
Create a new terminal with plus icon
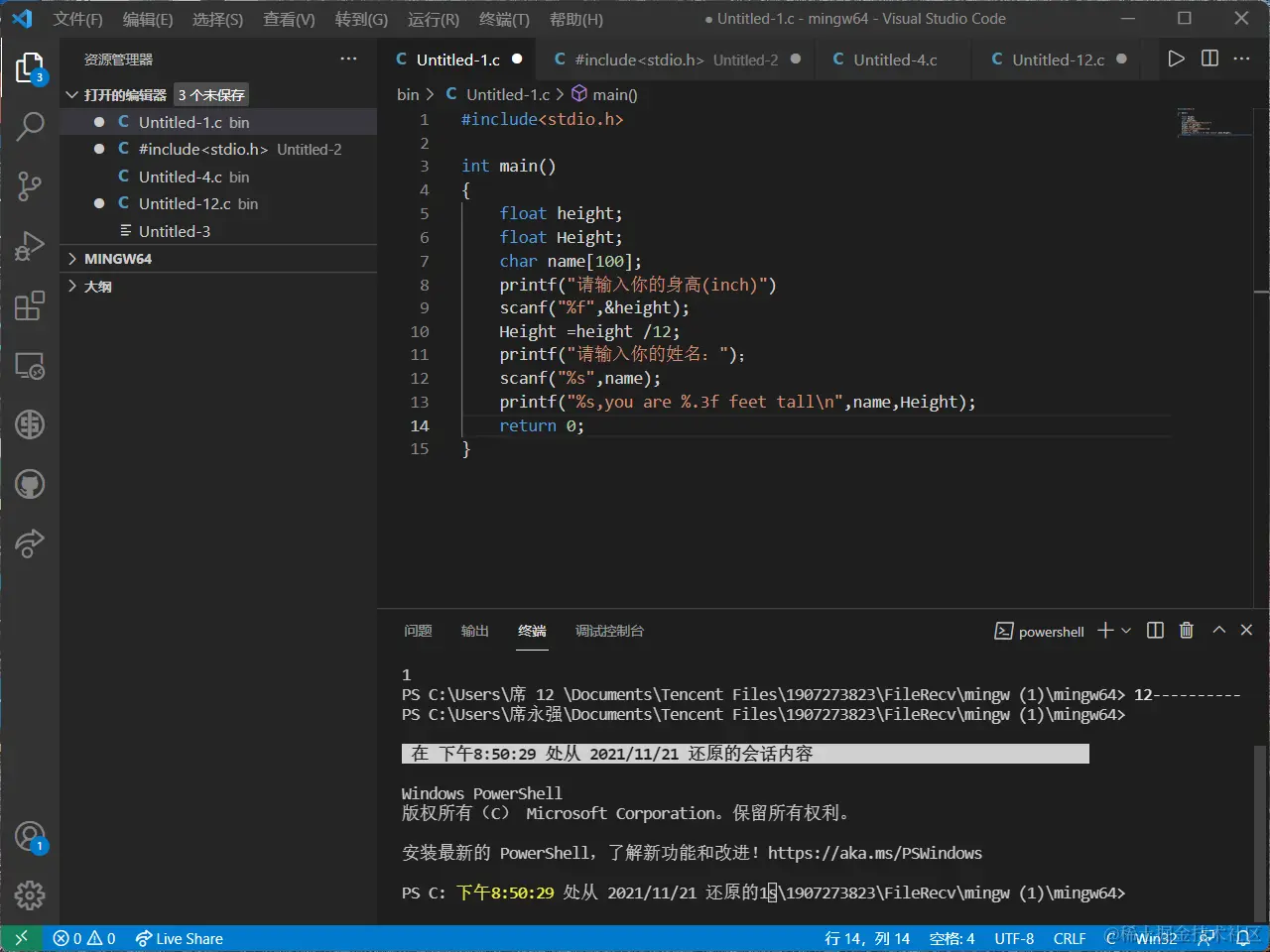[x=1105, y=631]
